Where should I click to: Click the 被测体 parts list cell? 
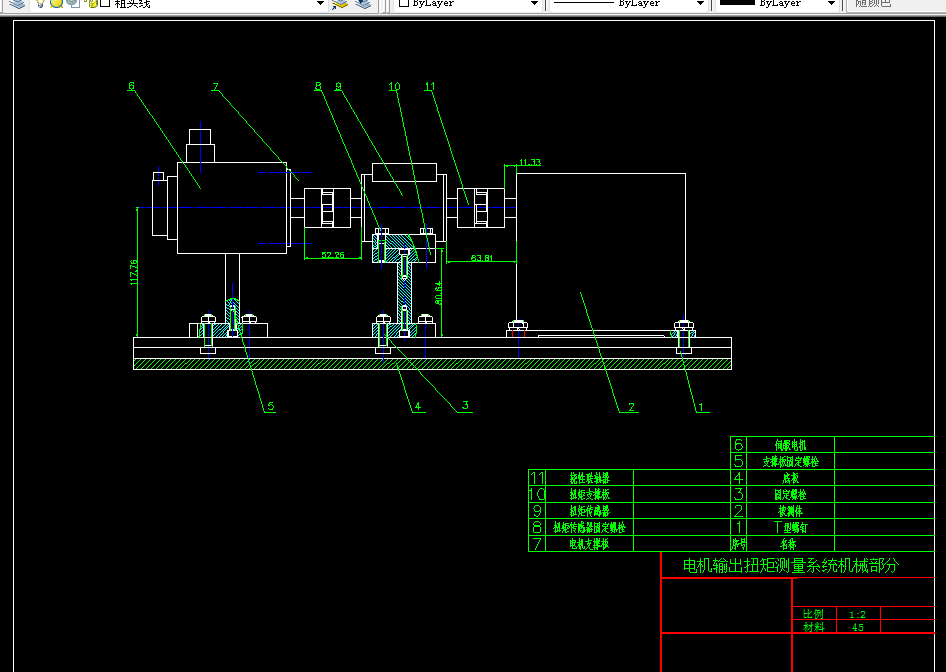[790, 511]
